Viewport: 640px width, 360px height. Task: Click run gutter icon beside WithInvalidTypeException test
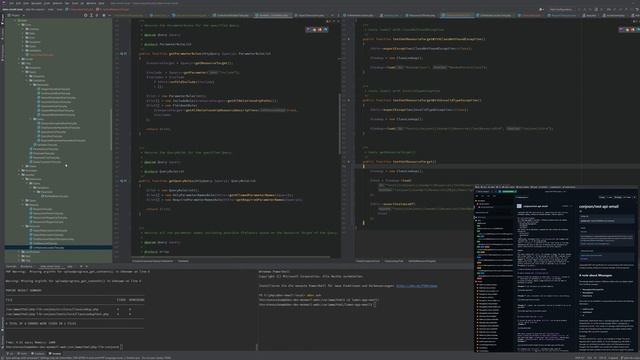point(349,100)
